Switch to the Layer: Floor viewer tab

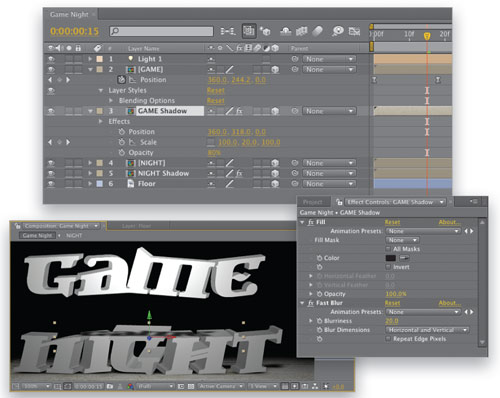tap(136, 226)
